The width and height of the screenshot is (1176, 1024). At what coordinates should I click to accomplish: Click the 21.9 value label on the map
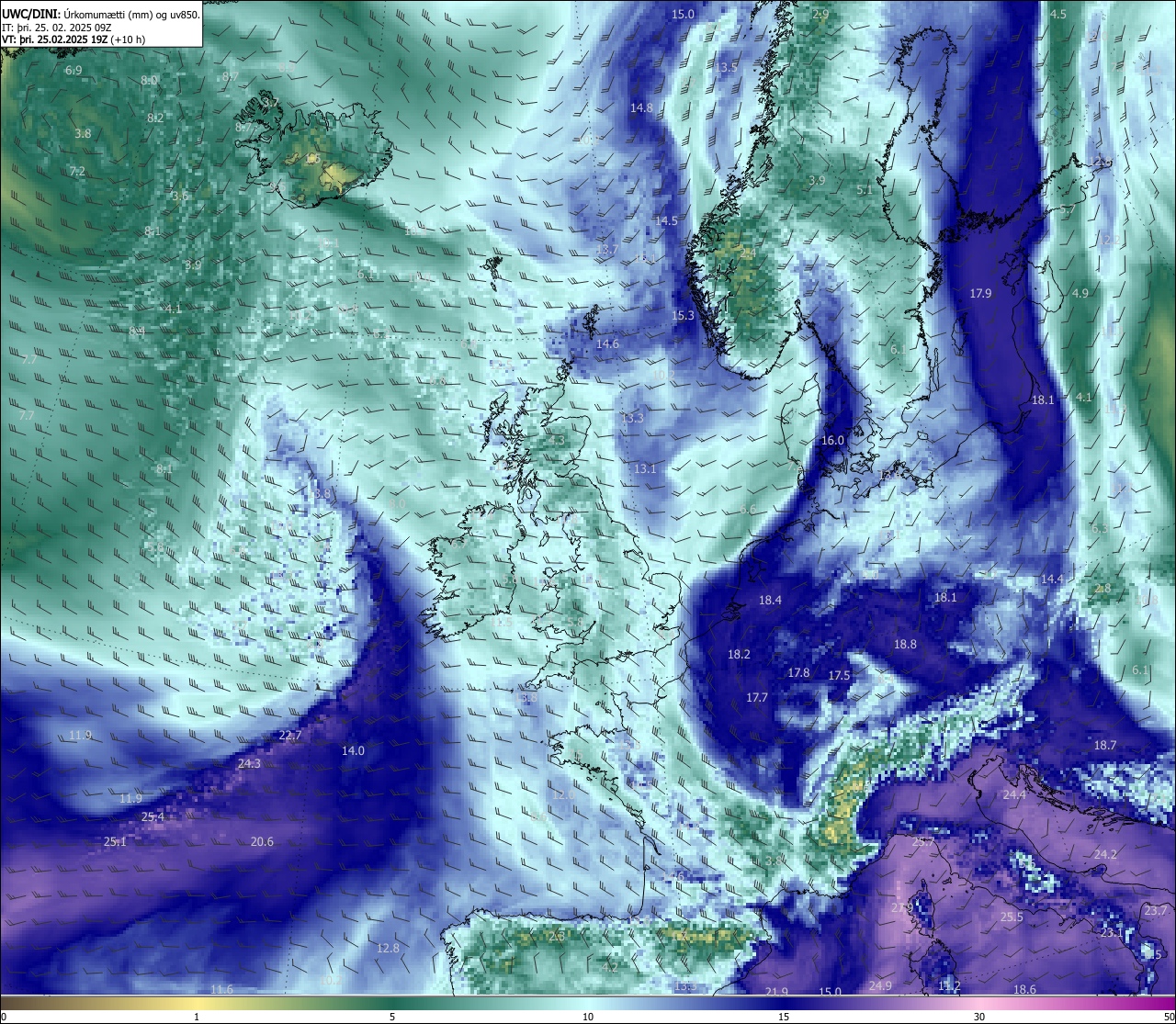(776, 992)
